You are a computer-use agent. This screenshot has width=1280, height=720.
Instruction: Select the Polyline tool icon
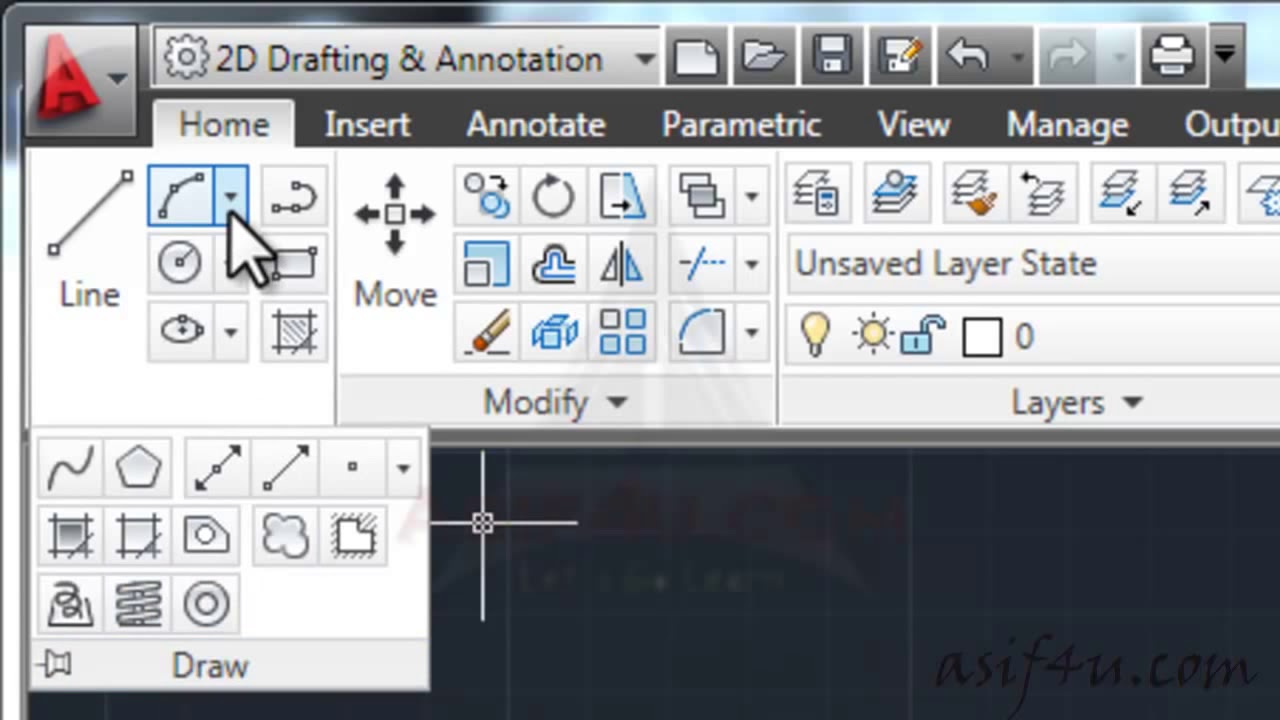(x=294, y=196)
